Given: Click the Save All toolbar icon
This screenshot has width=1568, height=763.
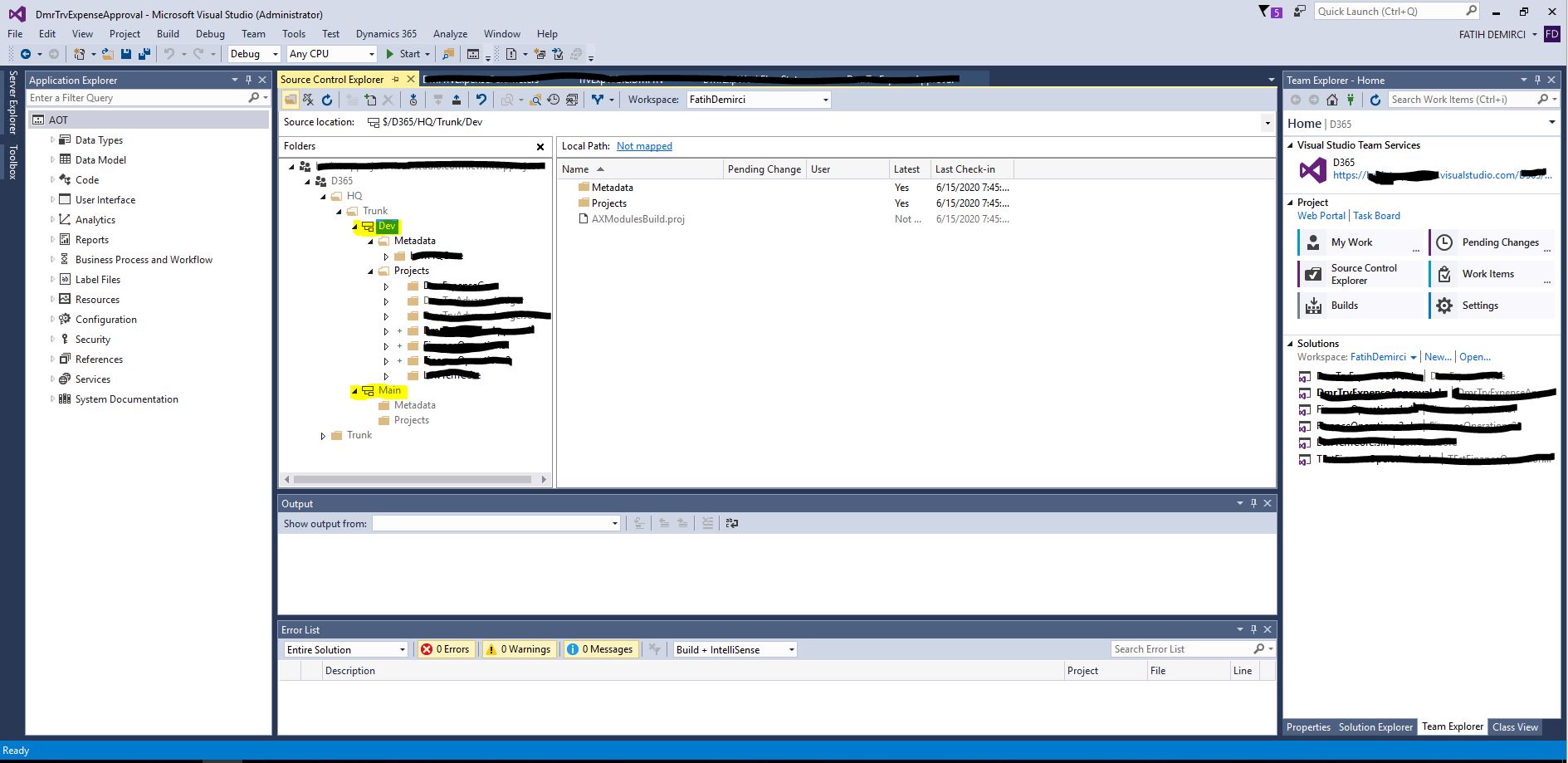Looking at the screenshot, I should point(144,54).
